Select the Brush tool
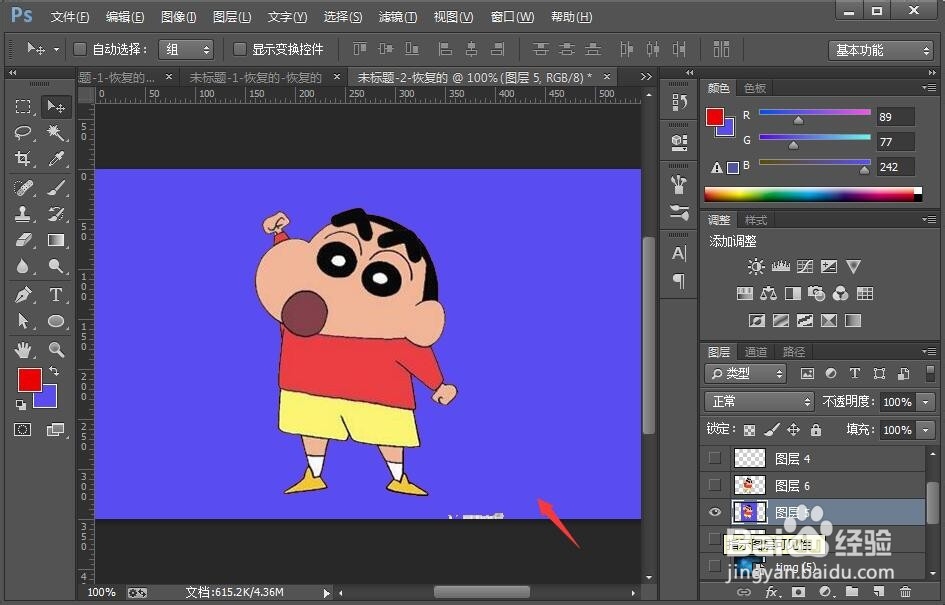The height and width of the screenshot is (605, 945). 56,188
